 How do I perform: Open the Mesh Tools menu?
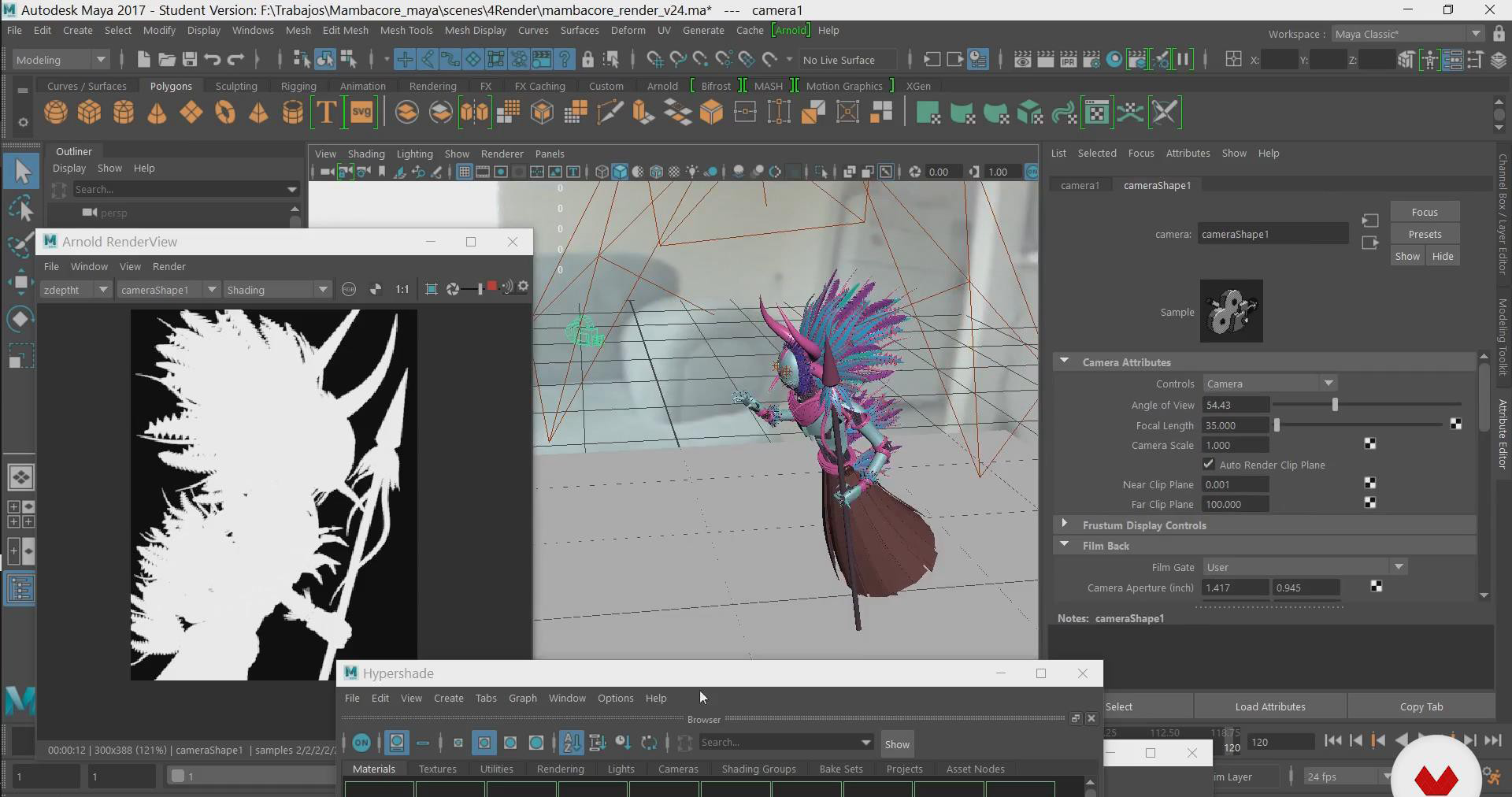[x=406, y=30]
